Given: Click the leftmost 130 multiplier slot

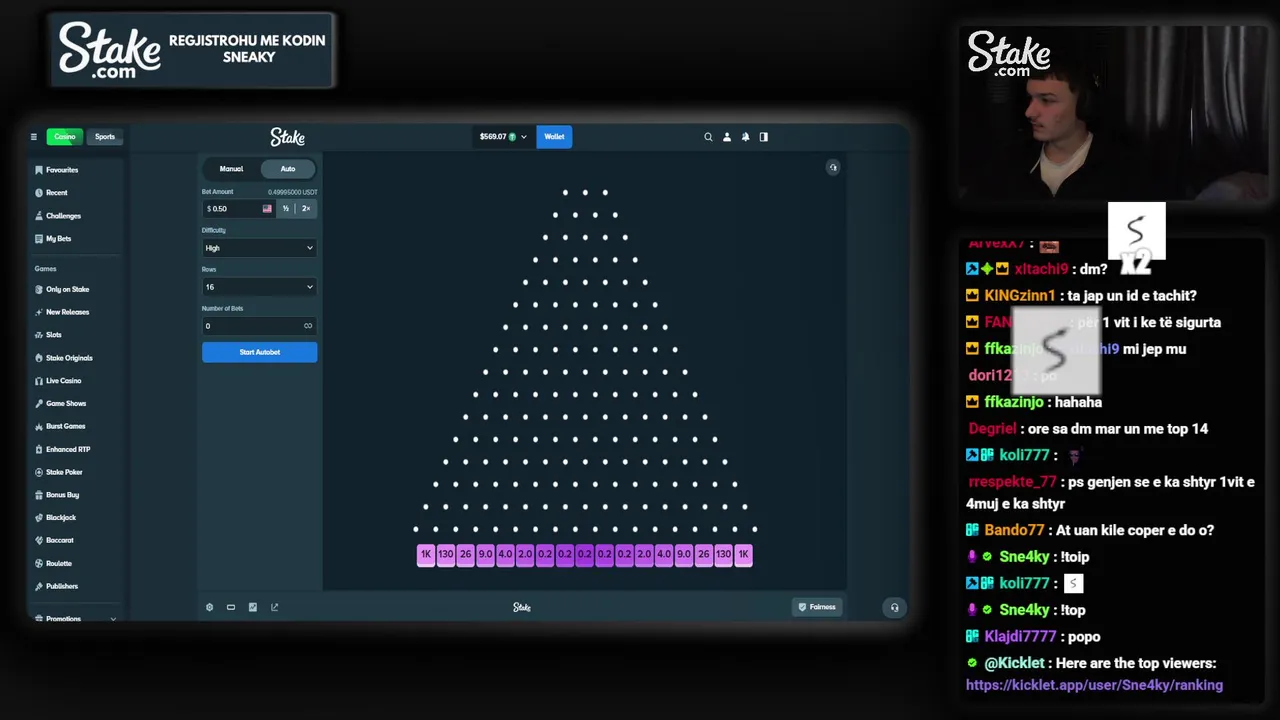Looking at the screenshot, I should click(x=446, y=554).
